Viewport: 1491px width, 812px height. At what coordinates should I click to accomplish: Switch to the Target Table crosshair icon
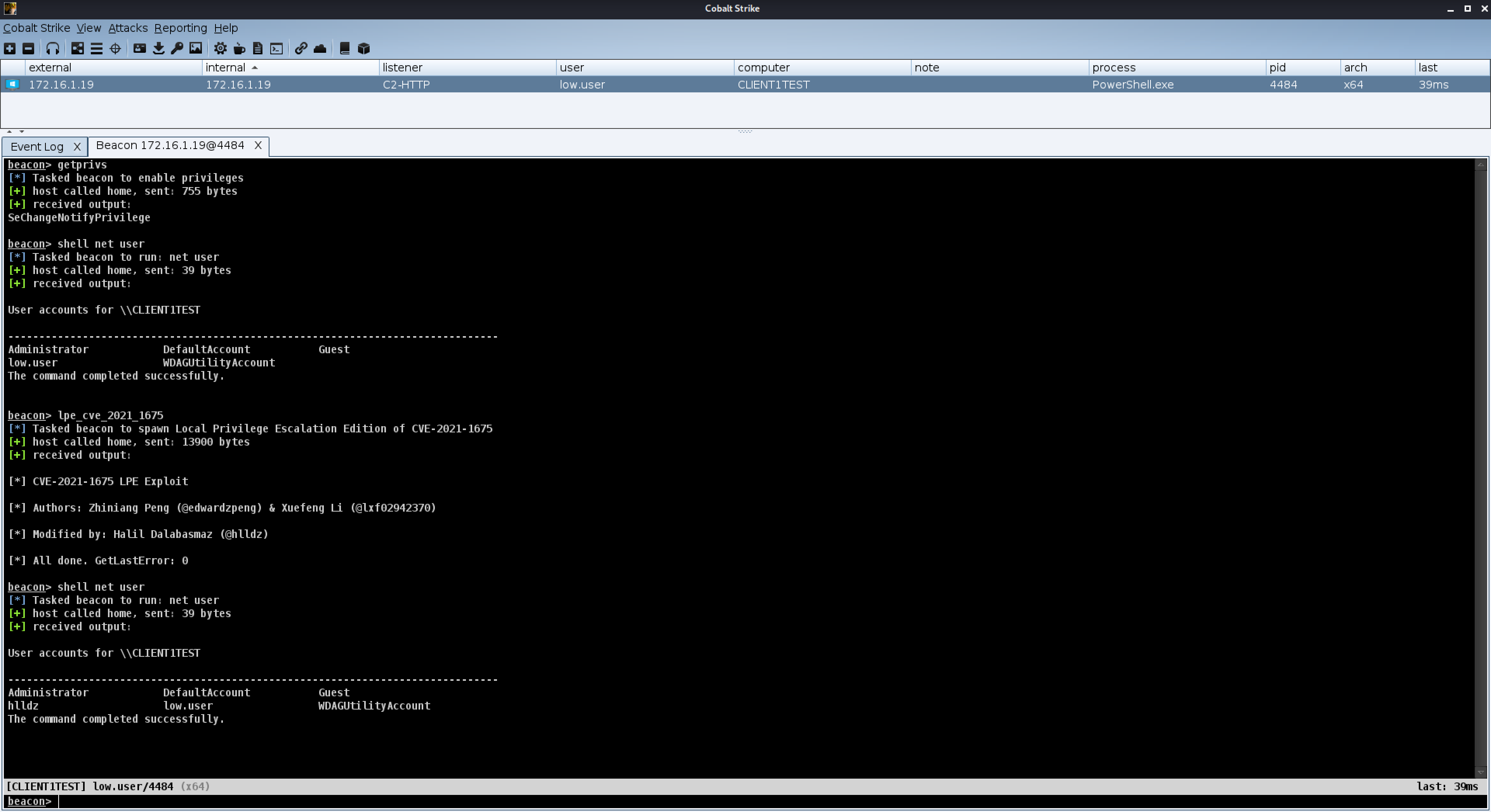point(115,49)
